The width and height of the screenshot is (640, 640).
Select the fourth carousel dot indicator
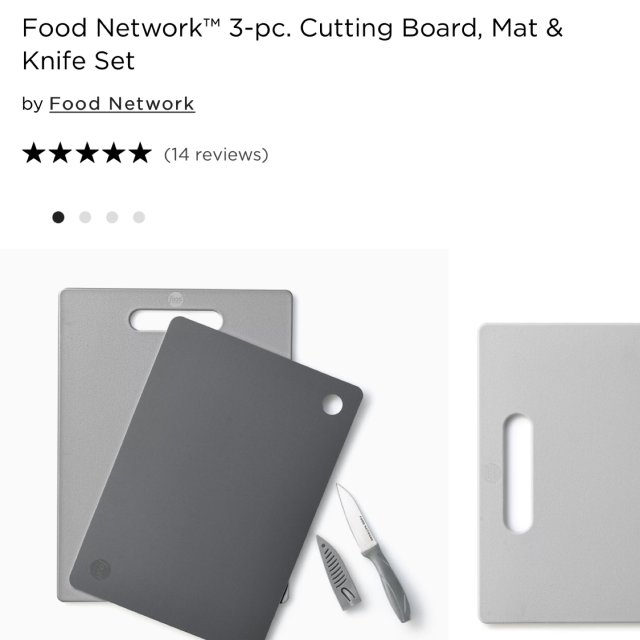click(x=139, y=217)
